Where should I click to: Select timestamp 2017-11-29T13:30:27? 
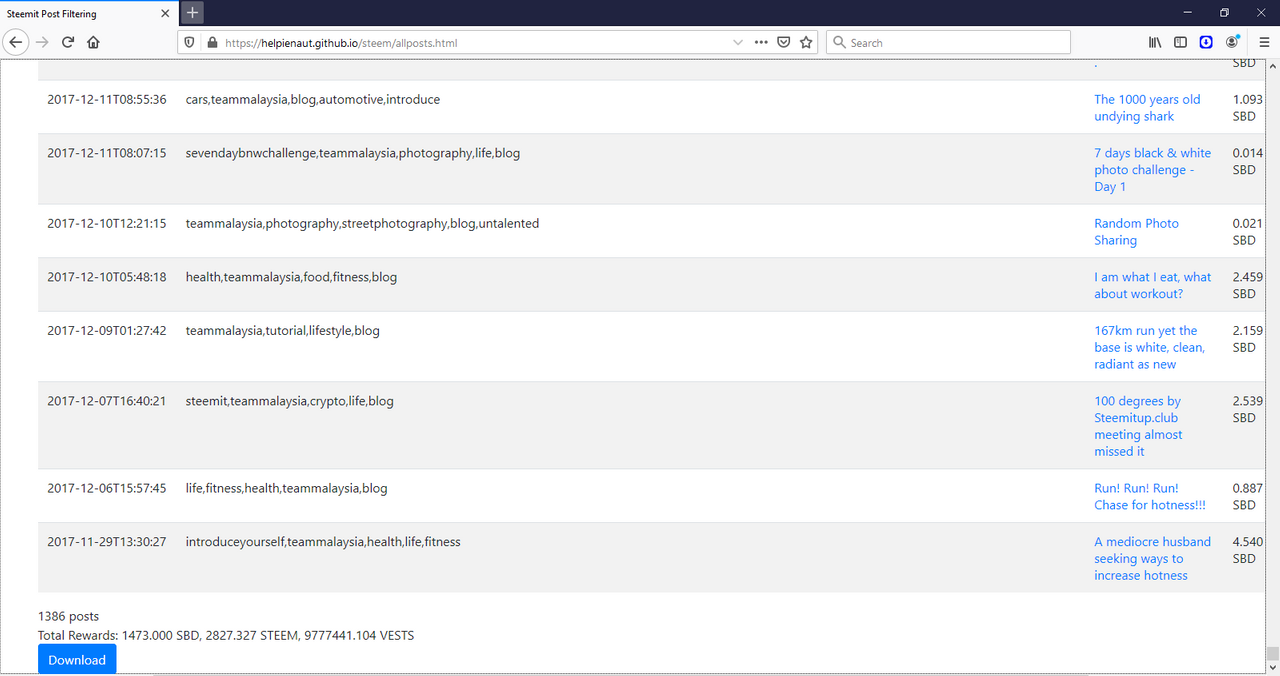[107, 542]
